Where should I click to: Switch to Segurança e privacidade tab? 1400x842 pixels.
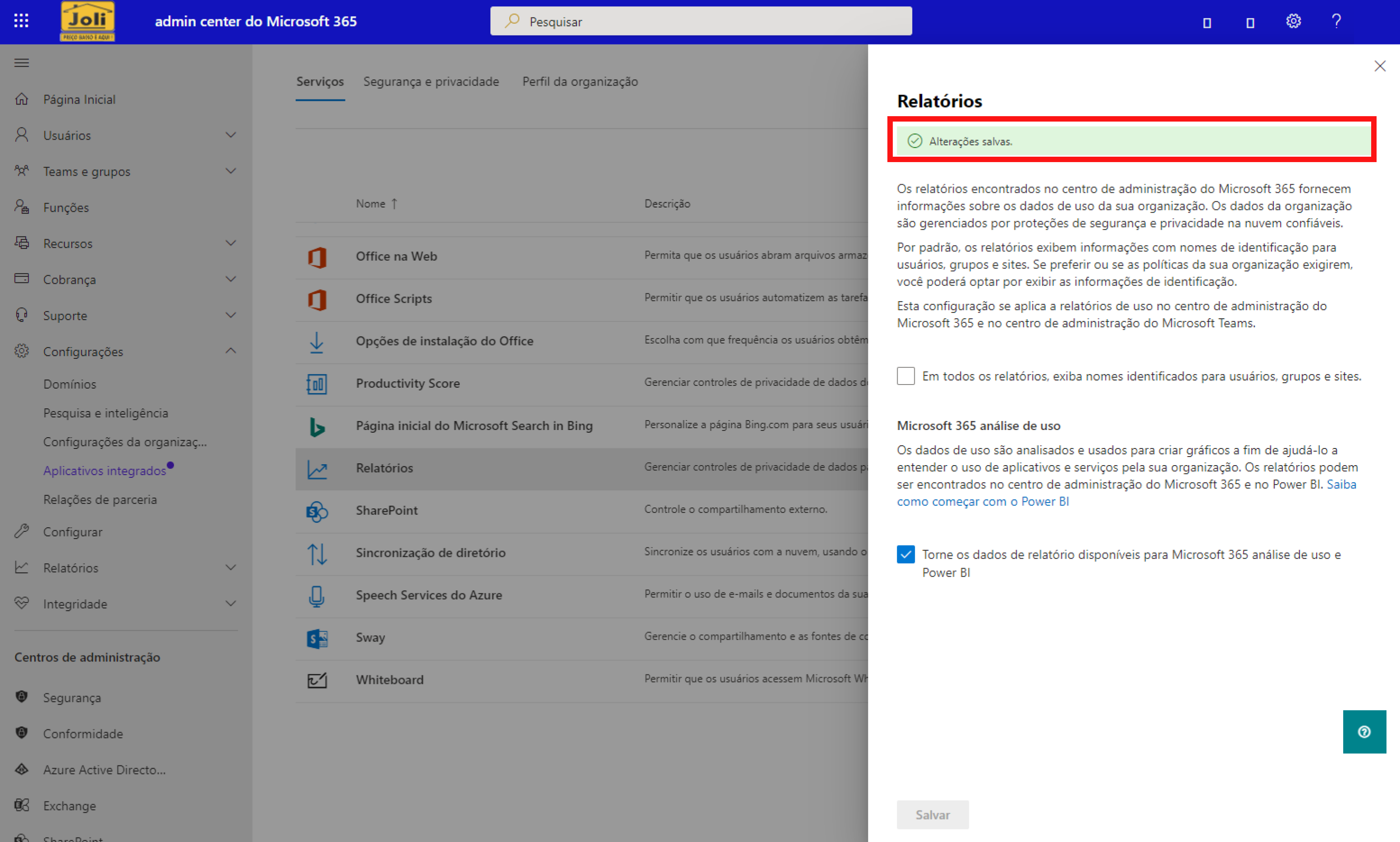pos(431,81)
